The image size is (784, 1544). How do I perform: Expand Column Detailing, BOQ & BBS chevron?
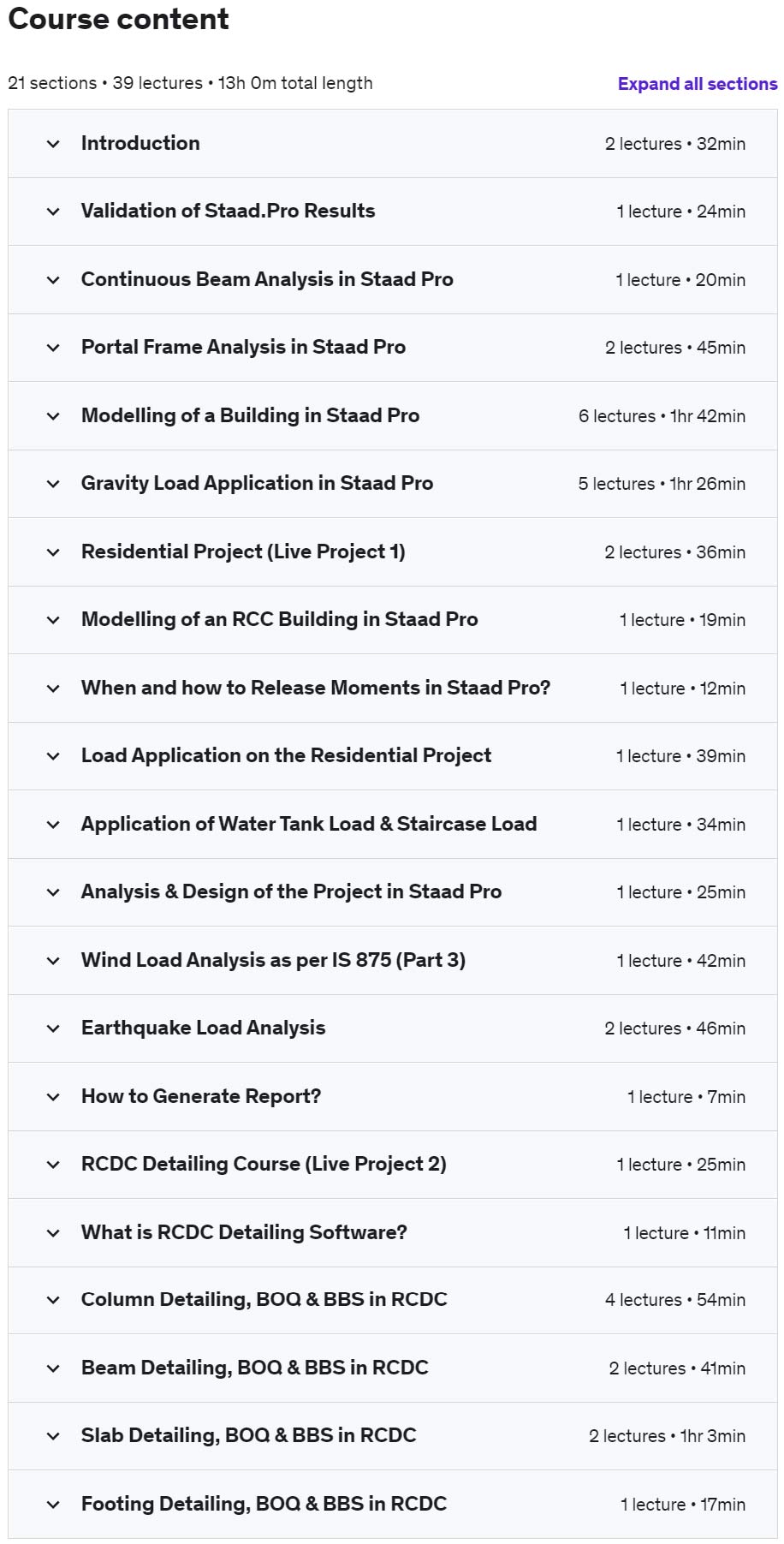pyautogui.click(x=53, y=1300)
